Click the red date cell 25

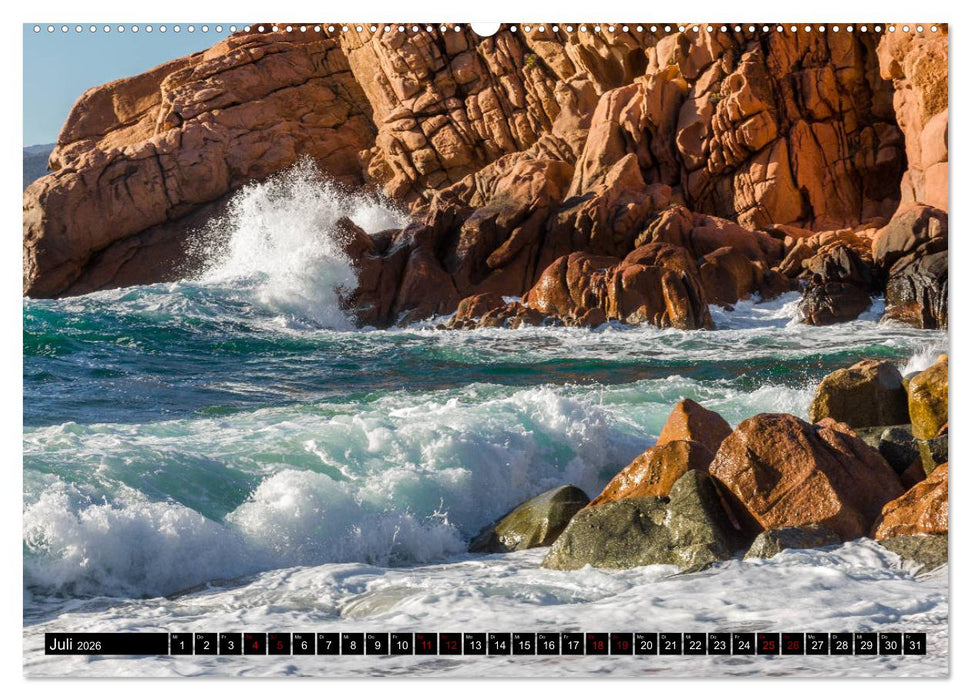pyautogui.click(x=768, y=644)
